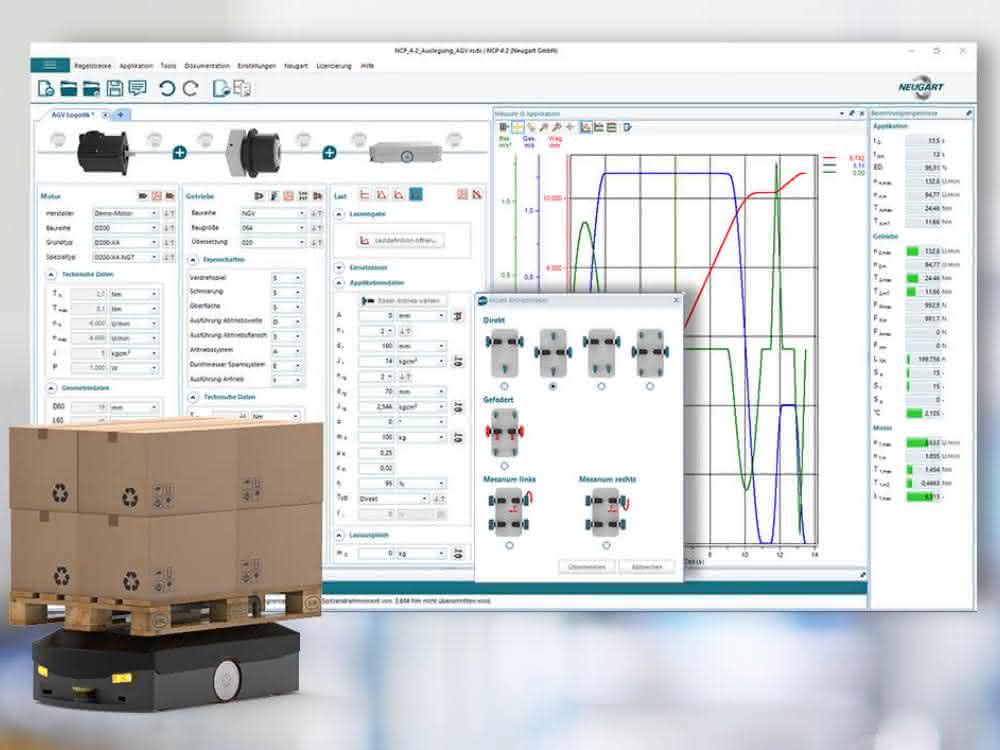
Task: Click the compare documents toolbar icon
Action: 242,89
